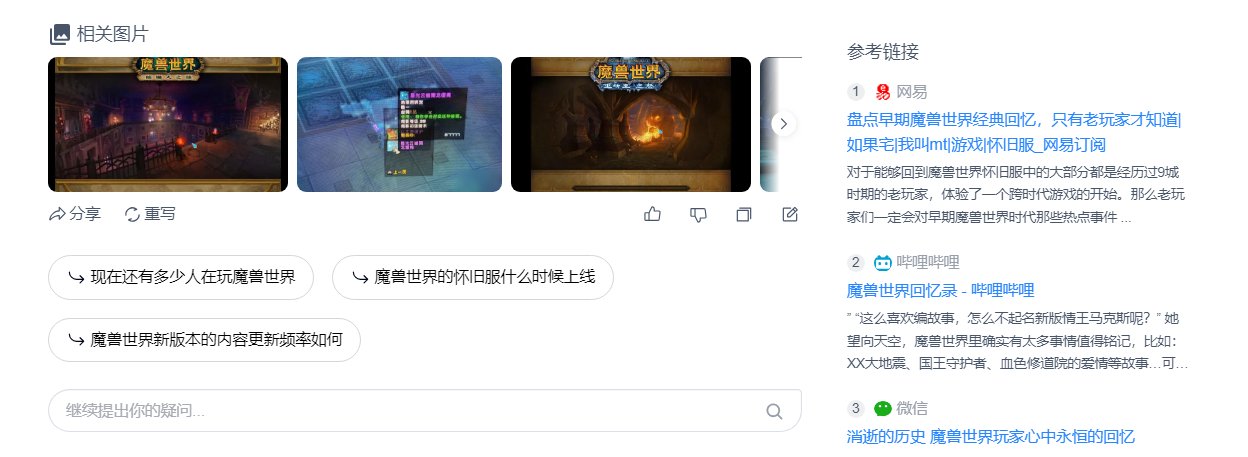Show next images with arrow button

pyautogui.click(x=785, y=124)
